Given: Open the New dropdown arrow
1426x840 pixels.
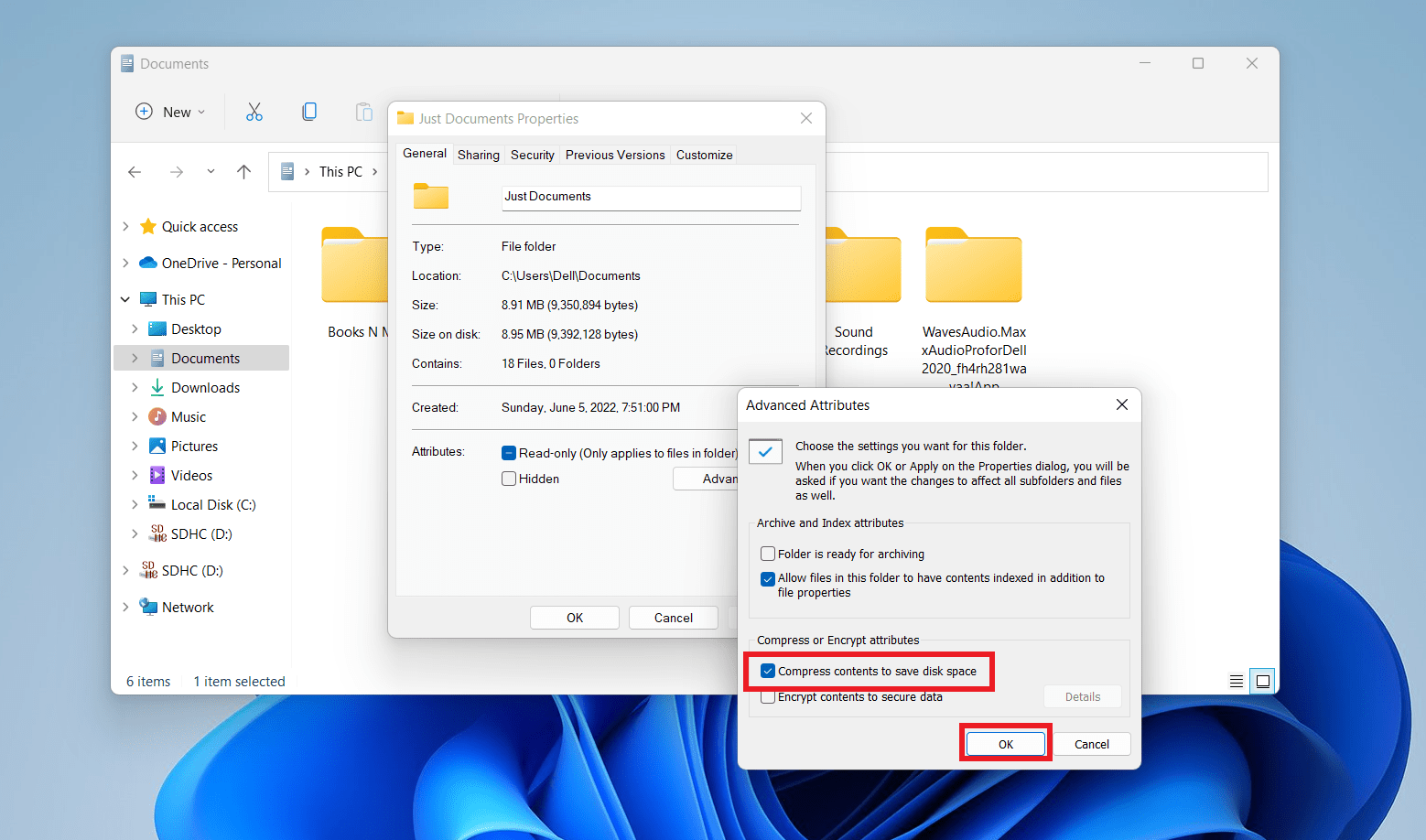Looking at the screenshot, I should (201, 113).
